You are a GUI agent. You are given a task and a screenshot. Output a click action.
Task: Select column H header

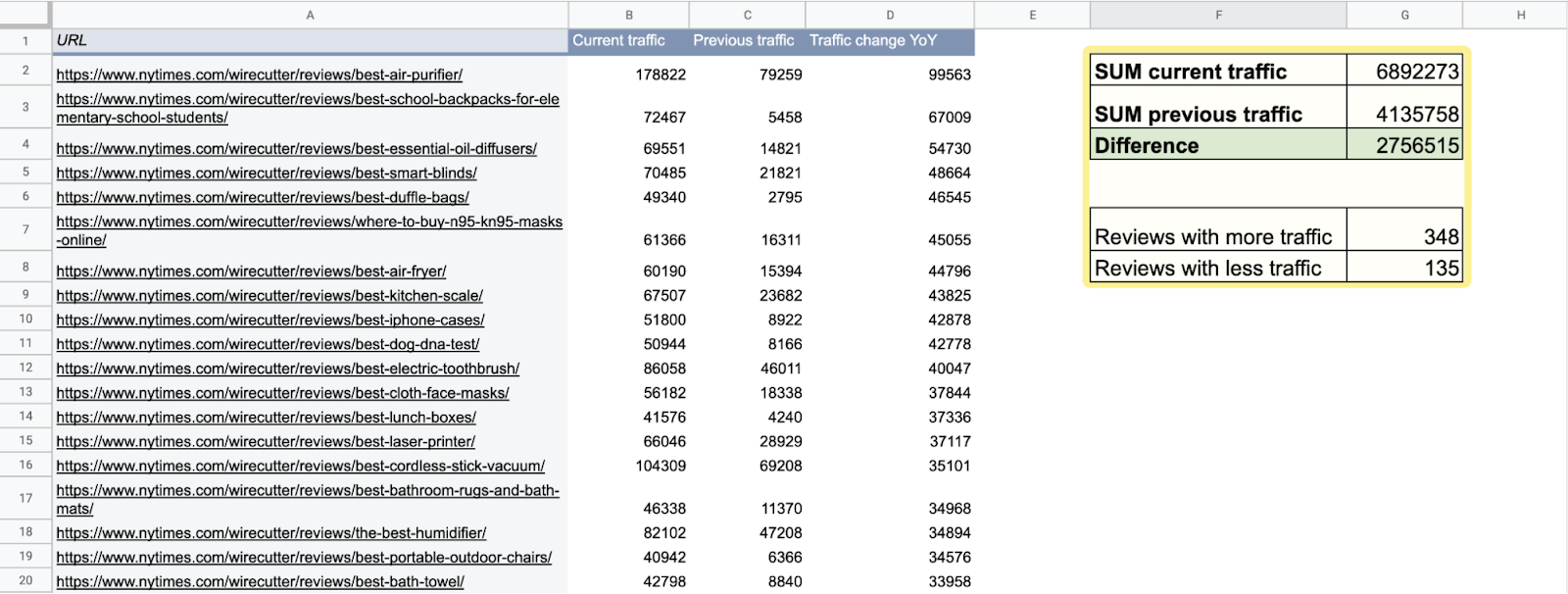[x=1515, y=15]
